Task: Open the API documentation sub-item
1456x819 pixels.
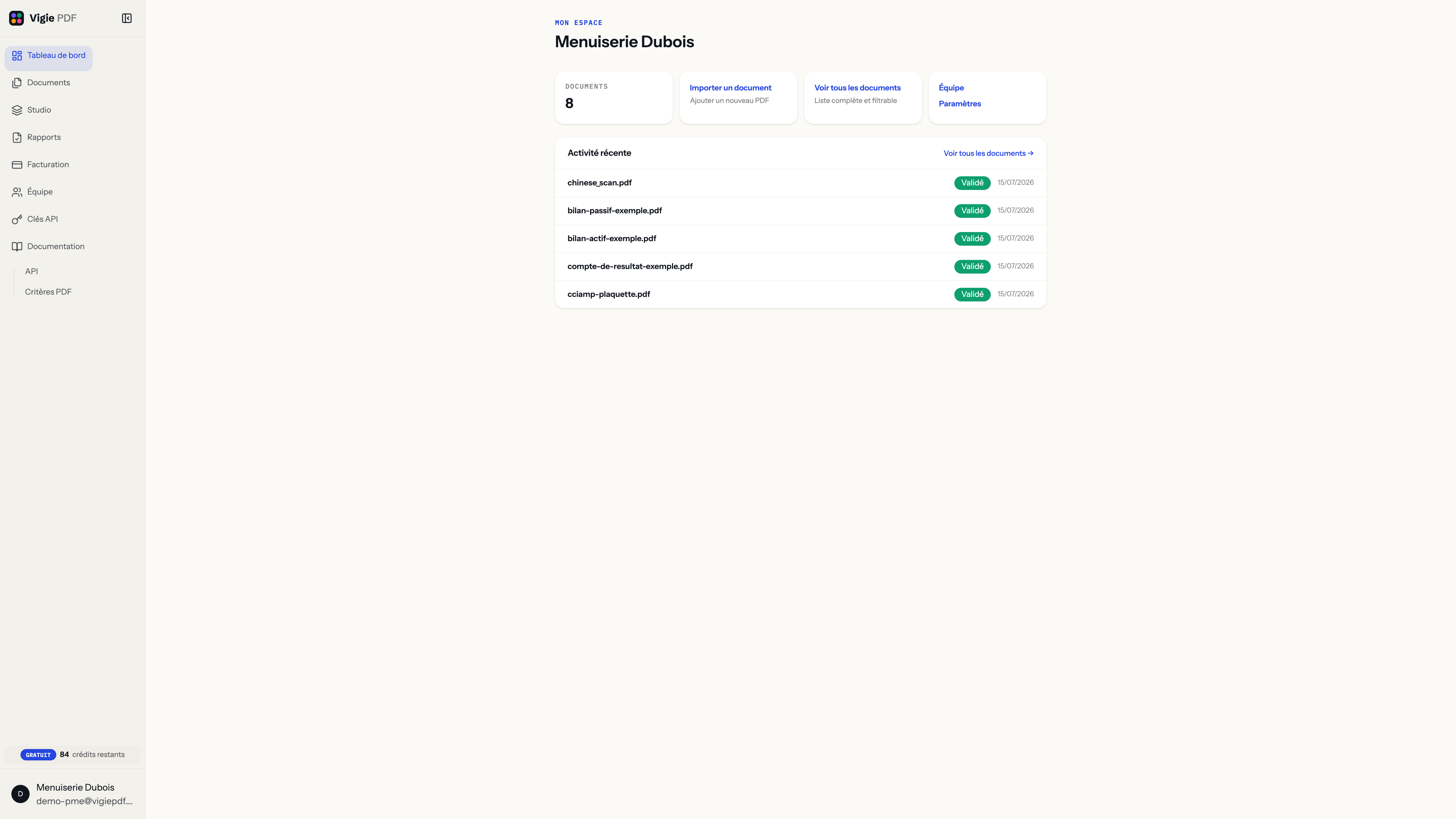Action: (32, 271)
